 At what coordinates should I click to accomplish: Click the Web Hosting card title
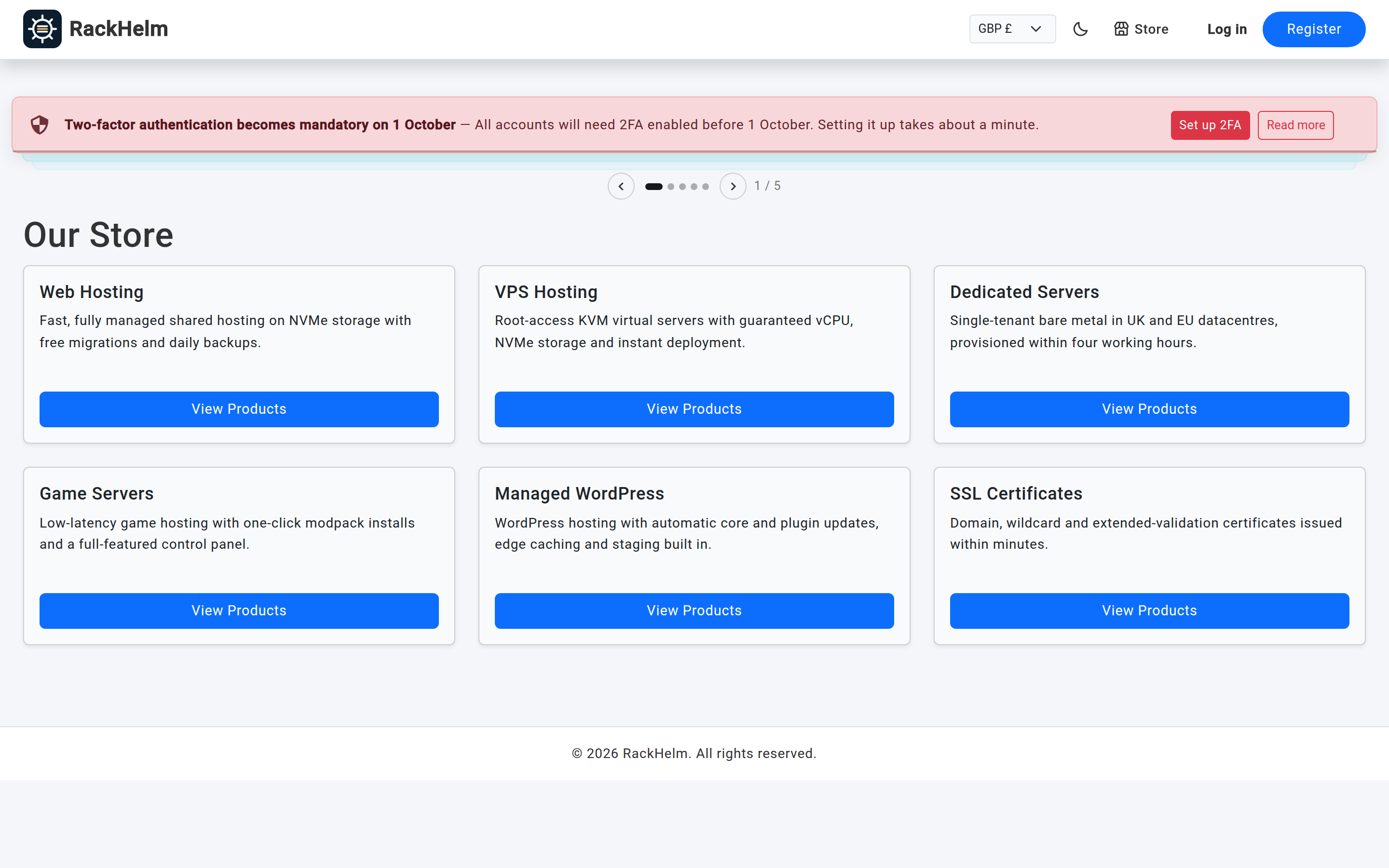(91, 292)
